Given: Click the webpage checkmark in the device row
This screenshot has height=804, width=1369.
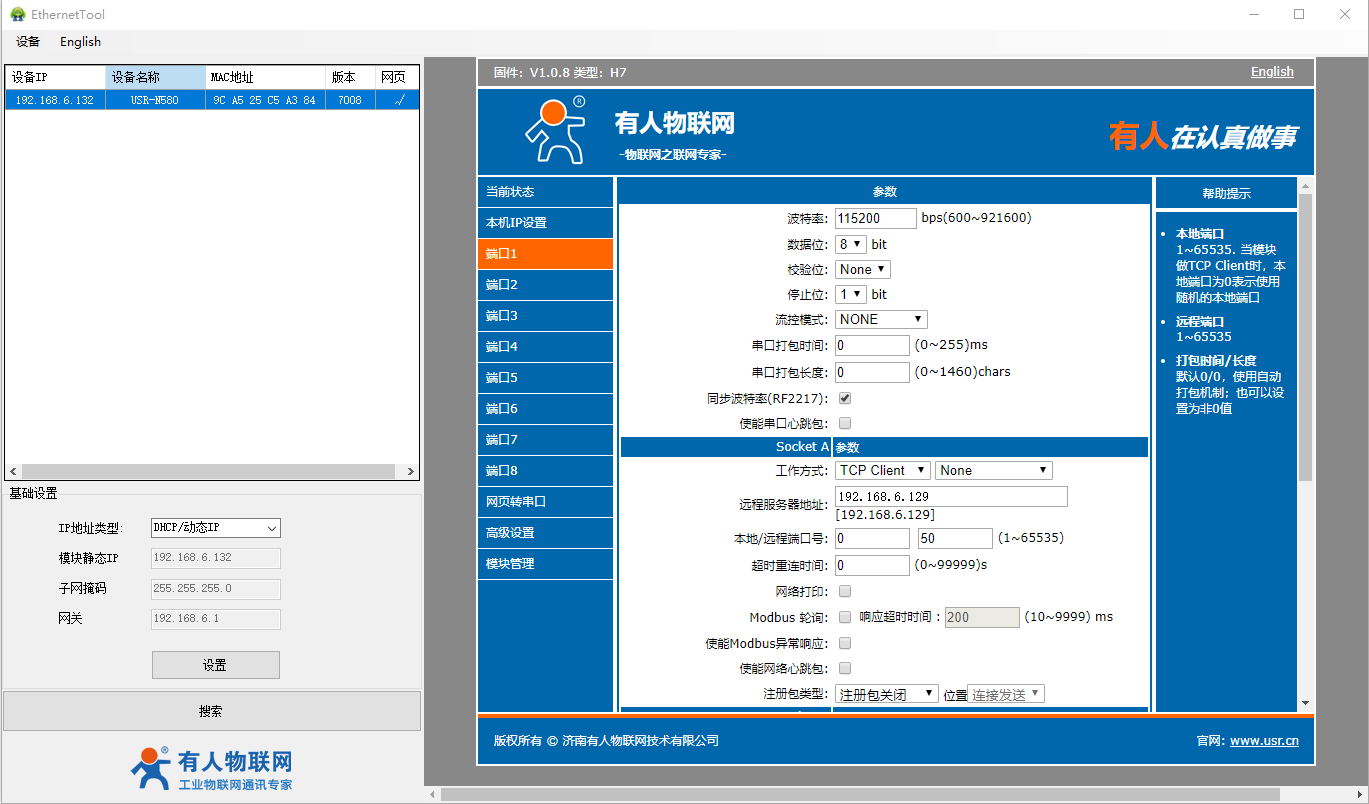Looking at the screenshot, I should pos(399,100).
